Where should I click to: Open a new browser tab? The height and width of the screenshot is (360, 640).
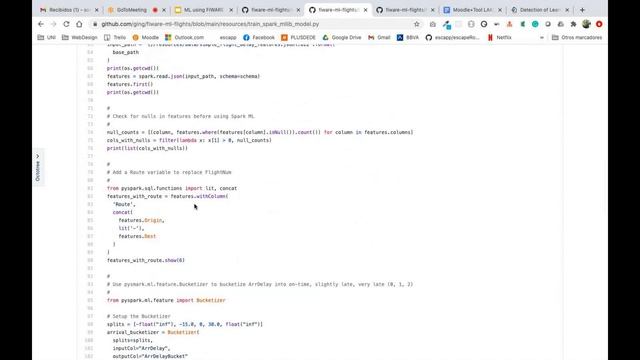582,10
